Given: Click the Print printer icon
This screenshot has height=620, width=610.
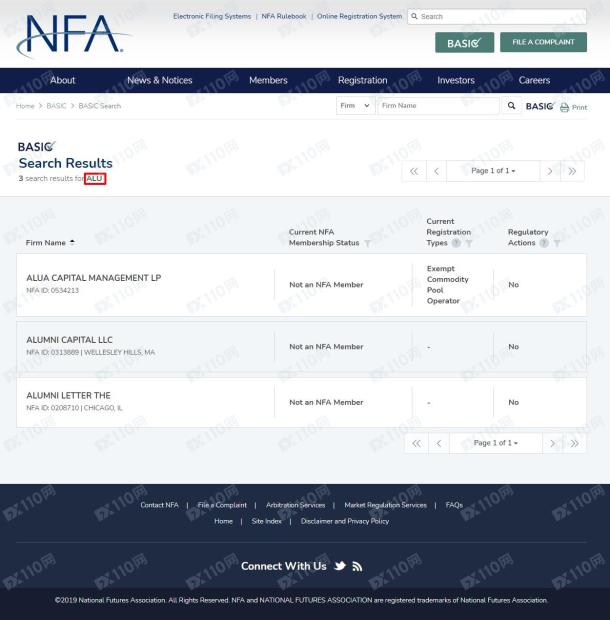Looking at the screenshot, I should pos(565,107).
